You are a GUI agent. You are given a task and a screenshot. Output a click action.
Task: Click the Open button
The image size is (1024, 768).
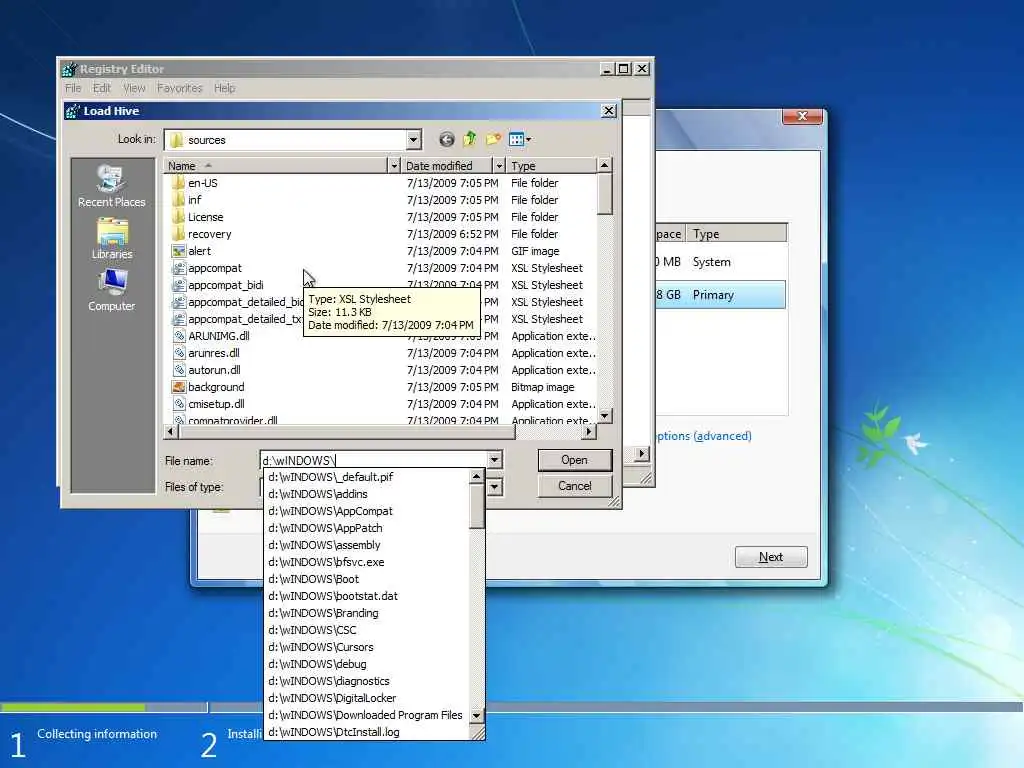pyautogui.click(x=575, y=460)
